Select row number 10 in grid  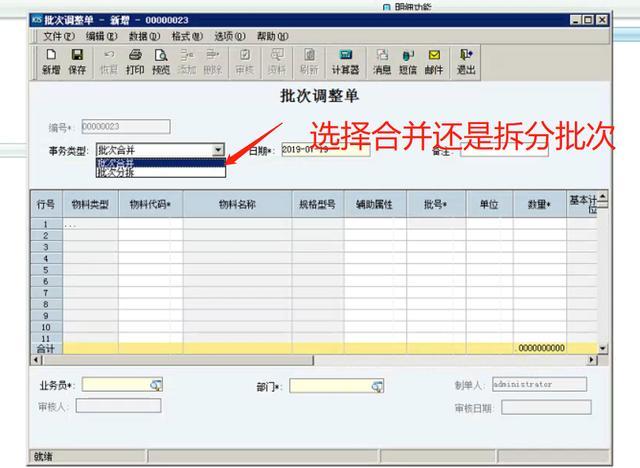[47, 327]
